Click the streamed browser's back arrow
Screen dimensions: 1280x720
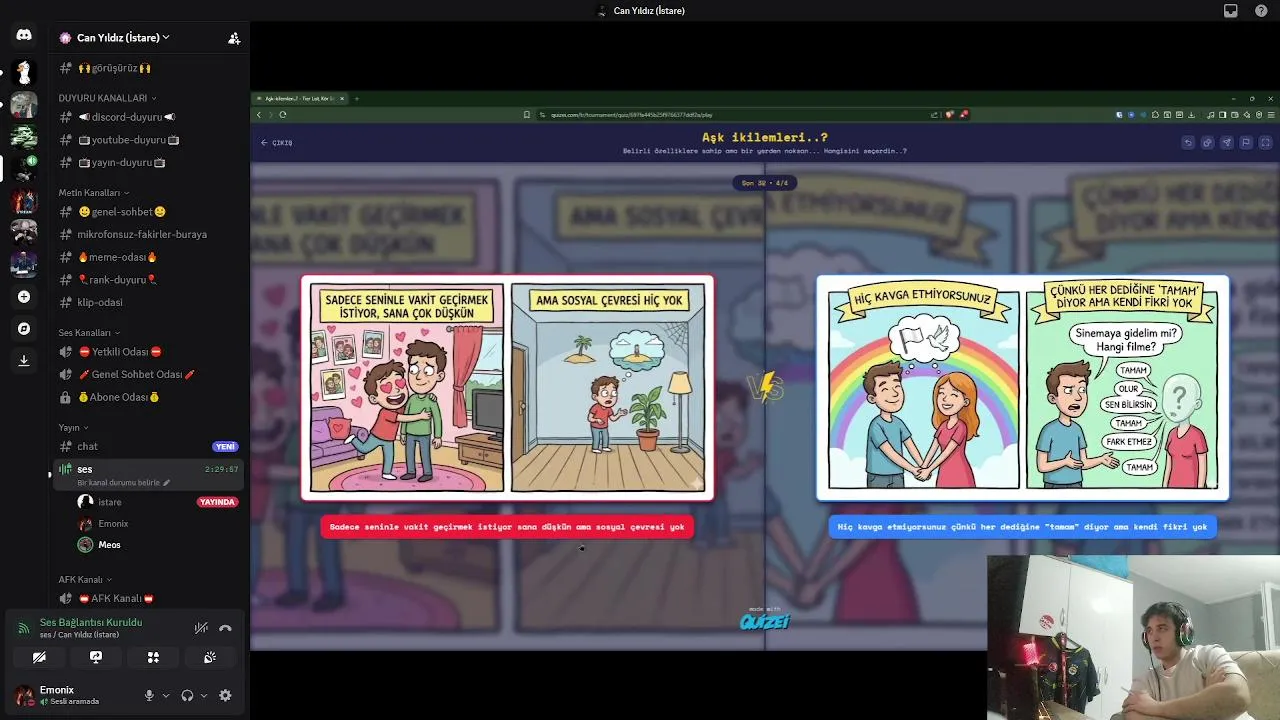259,114
